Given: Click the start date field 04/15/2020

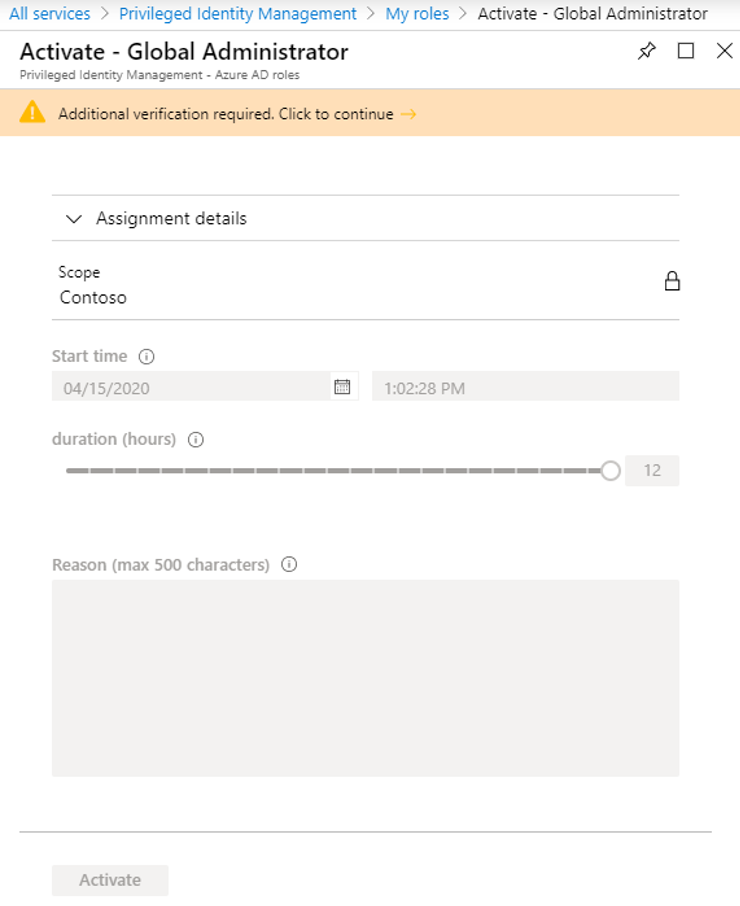Looking at the screenshot, I should tap(191, 387).
